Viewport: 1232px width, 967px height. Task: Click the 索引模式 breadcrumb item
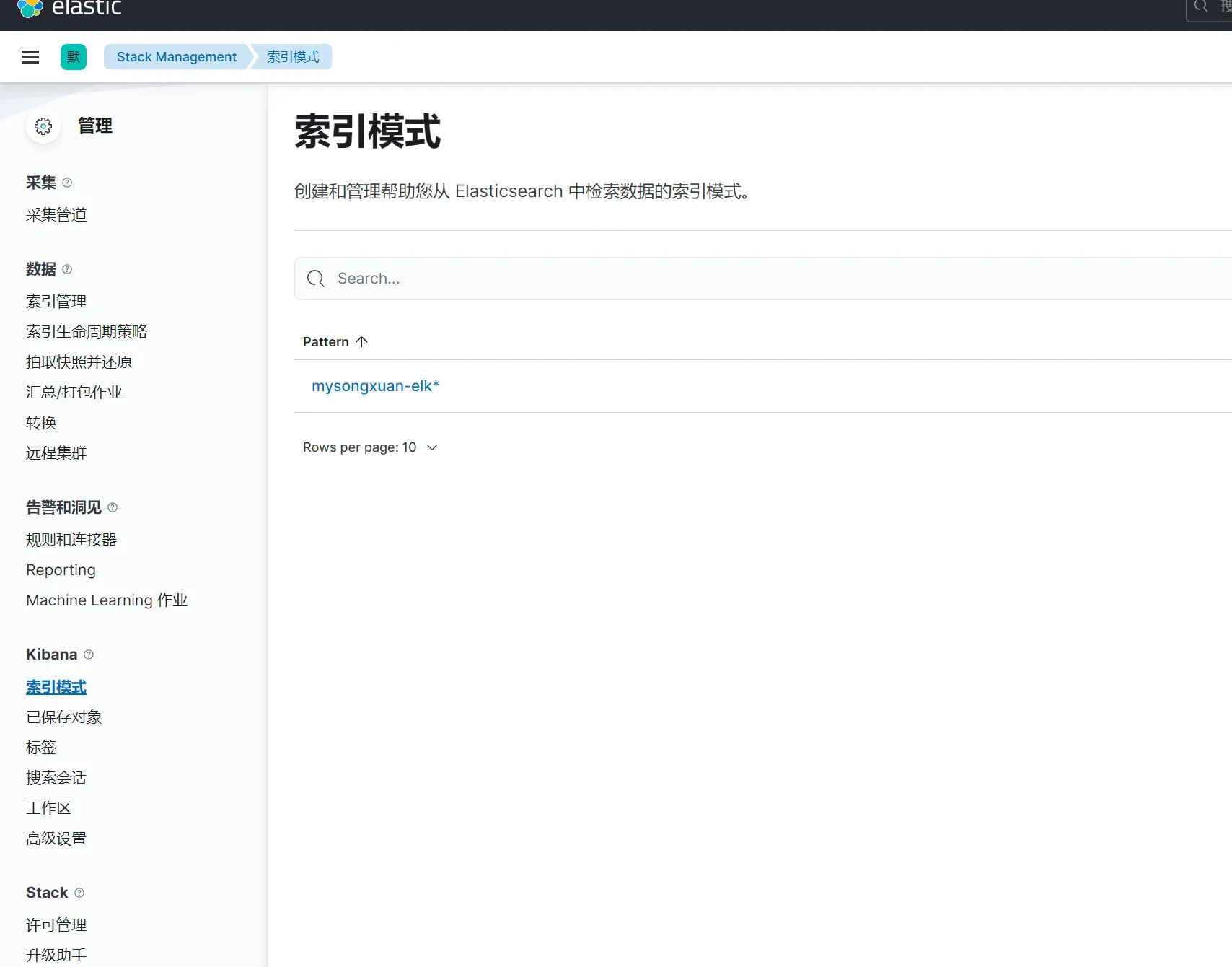293,57
